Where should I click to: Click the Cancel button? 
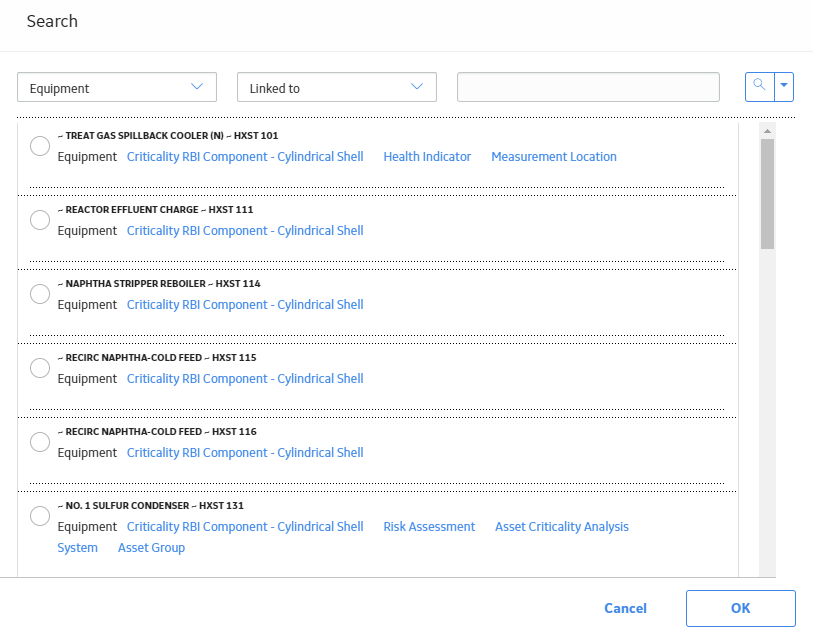pyautogui.click(x=625, y=608)
